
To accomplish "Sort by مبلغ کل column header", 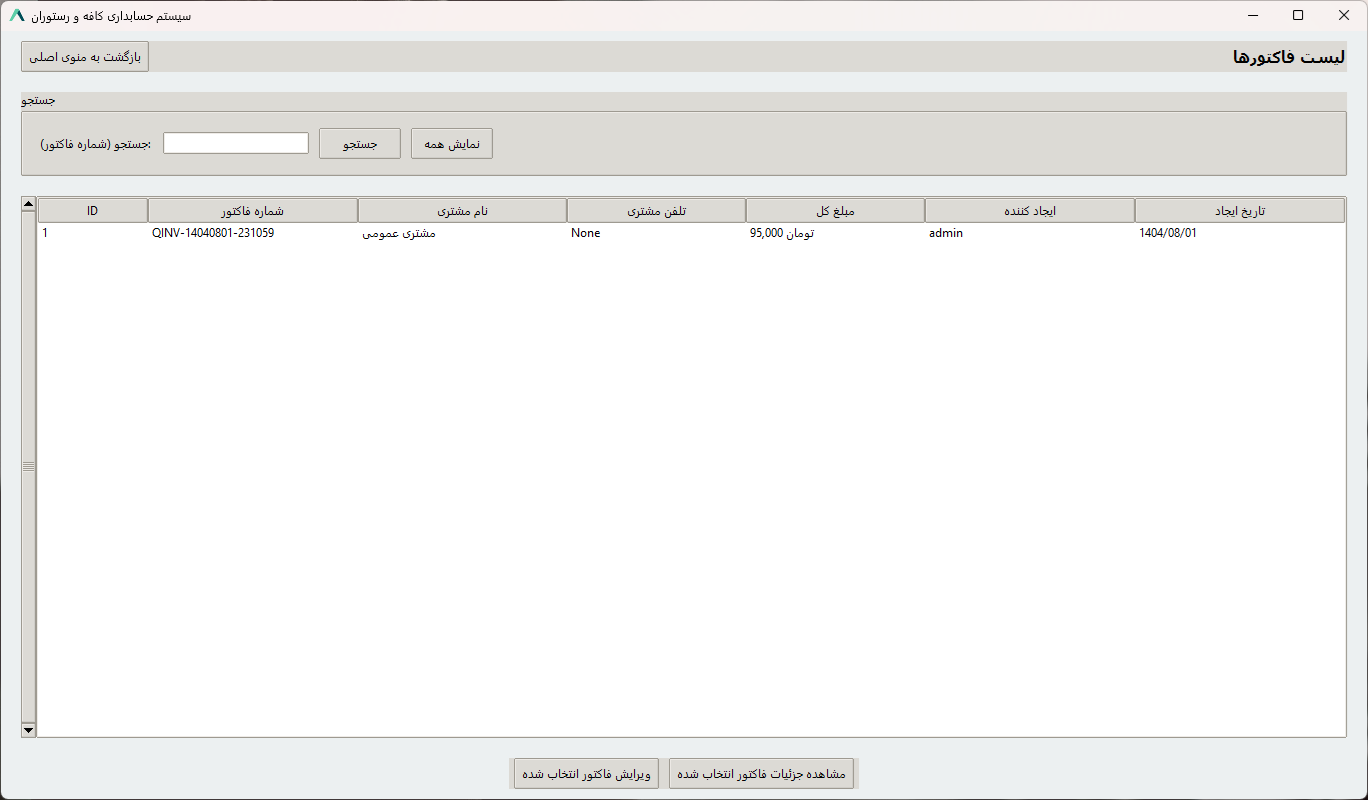I will 835,210.
